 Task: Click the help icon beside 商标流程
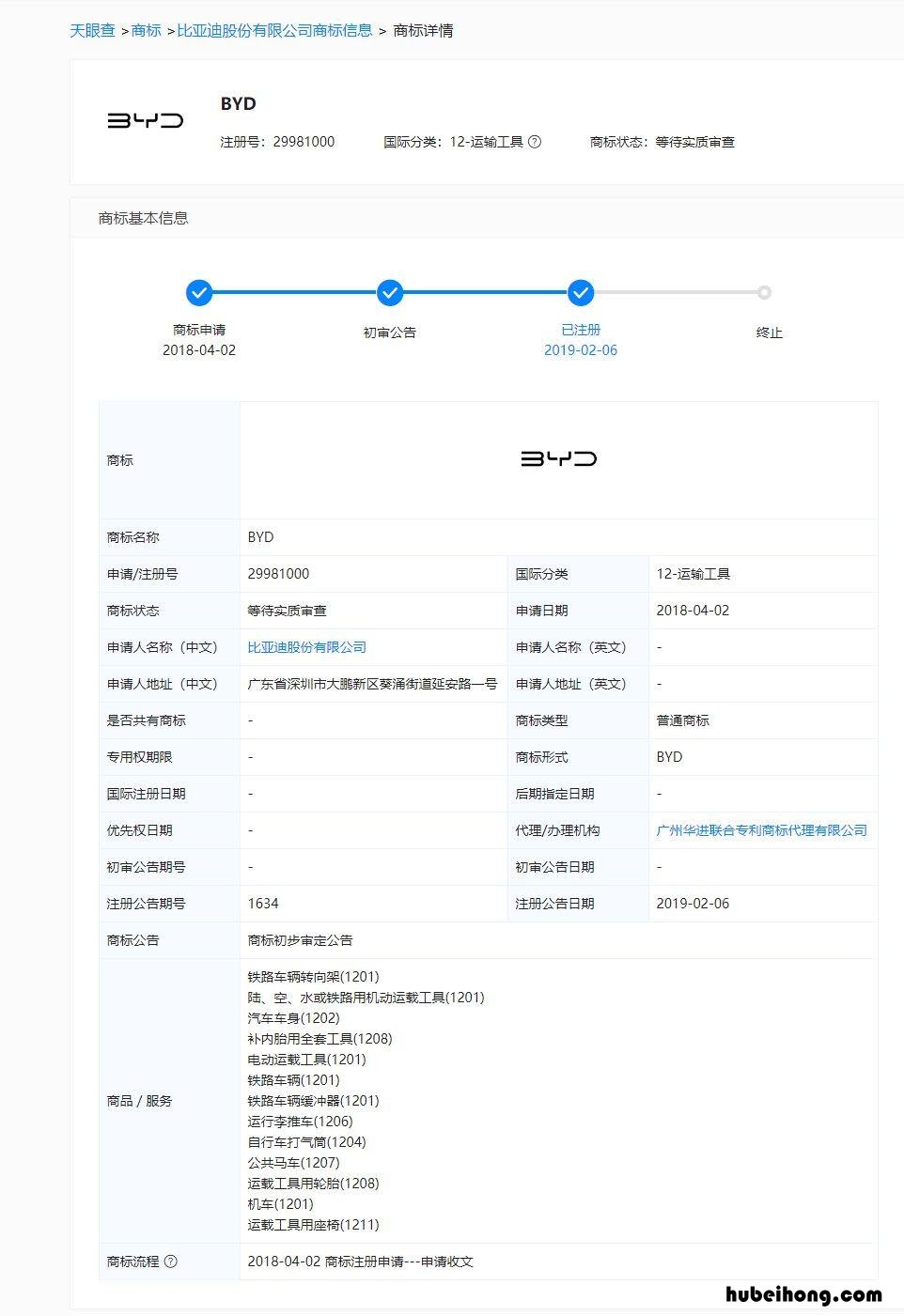171,1262
